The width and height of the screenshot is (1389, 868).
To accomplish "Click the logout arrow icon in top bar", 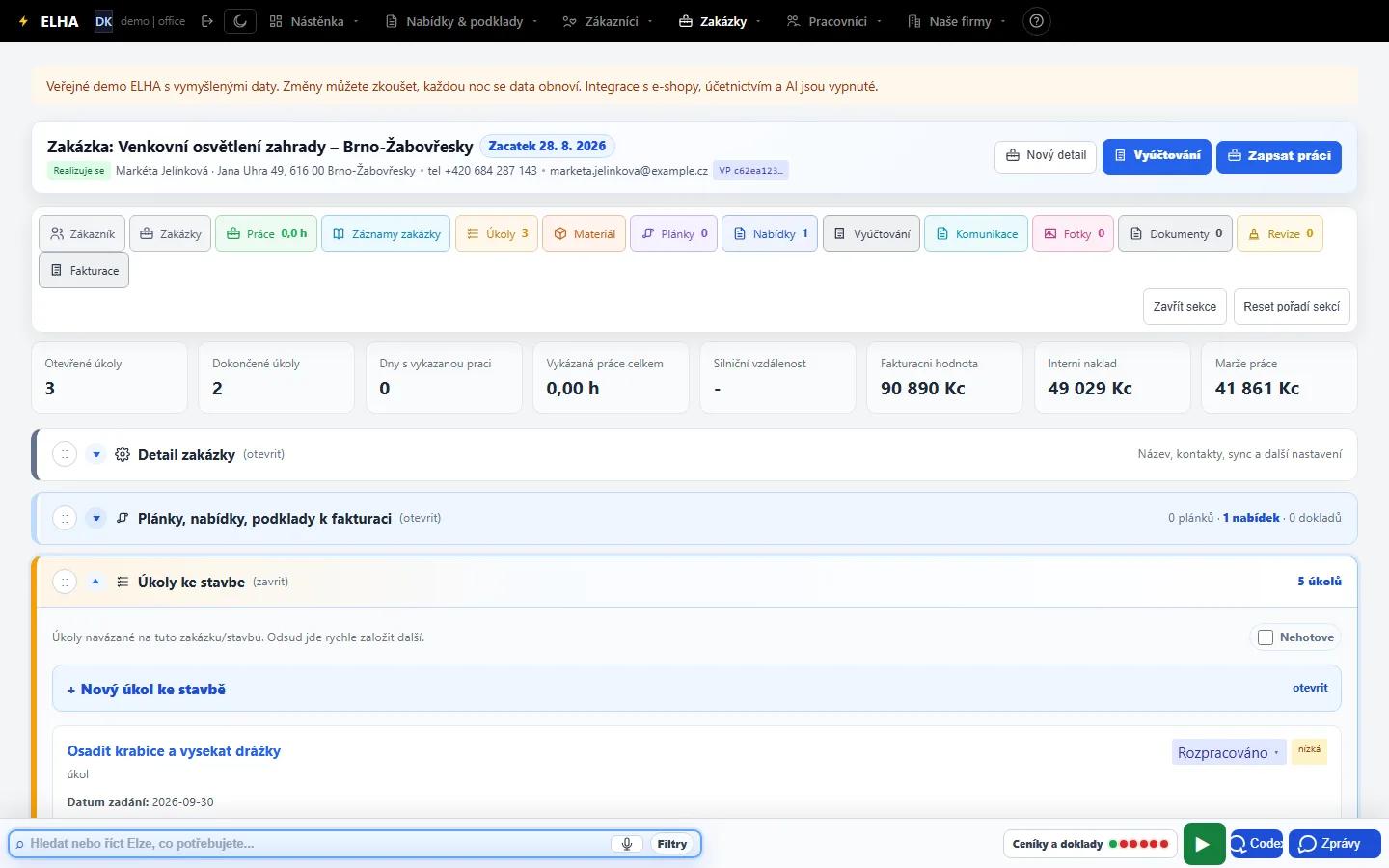I will 207,21.
